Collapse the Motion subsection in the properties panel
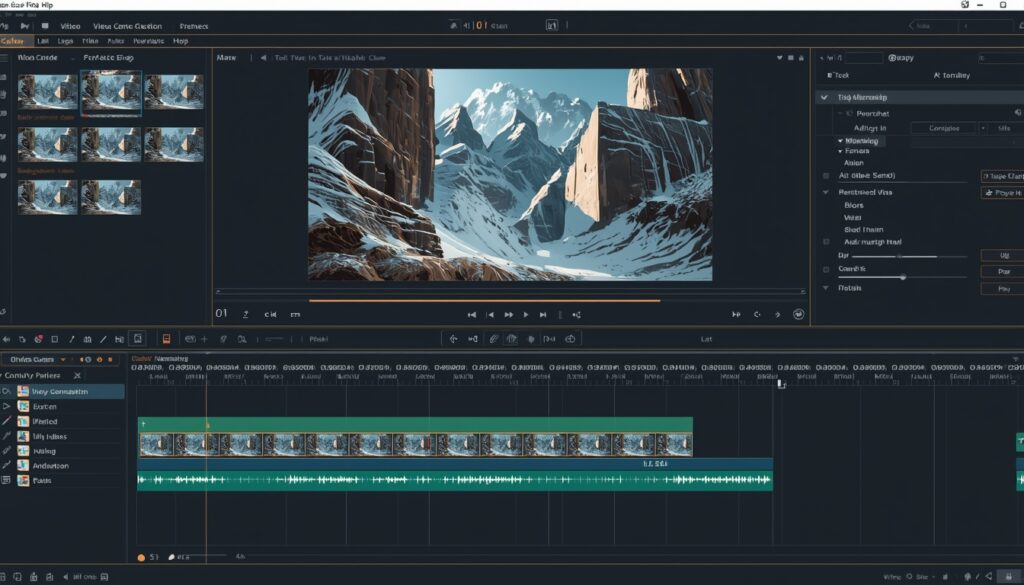 pos(840,141)
